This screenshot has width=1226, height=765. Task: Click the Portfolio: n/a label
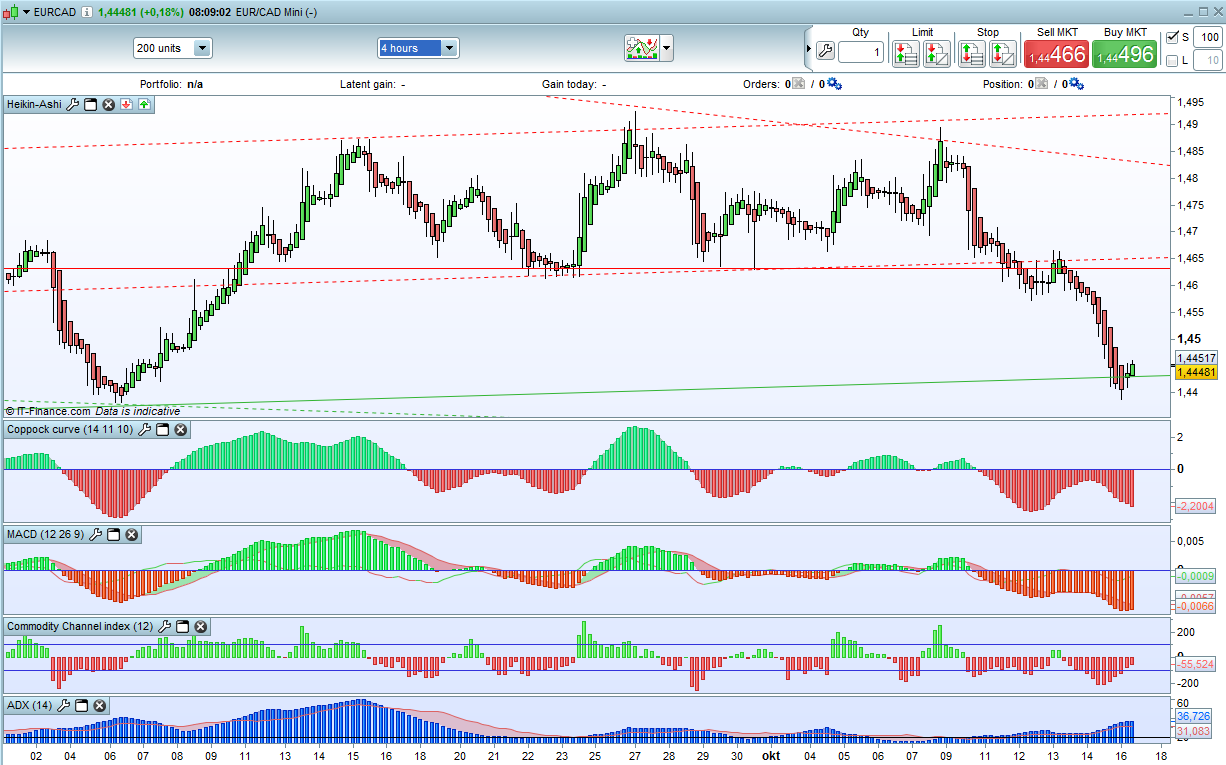pos(171,85)
